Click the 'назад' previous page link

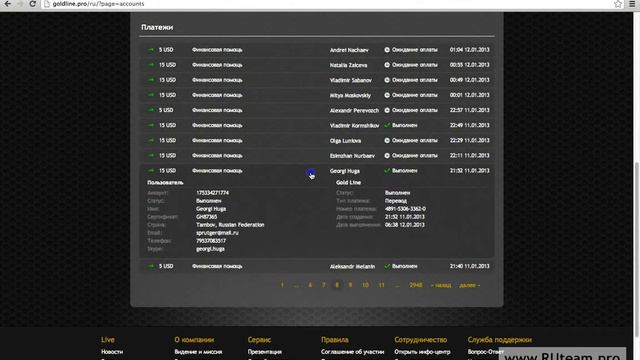point(441,285)
